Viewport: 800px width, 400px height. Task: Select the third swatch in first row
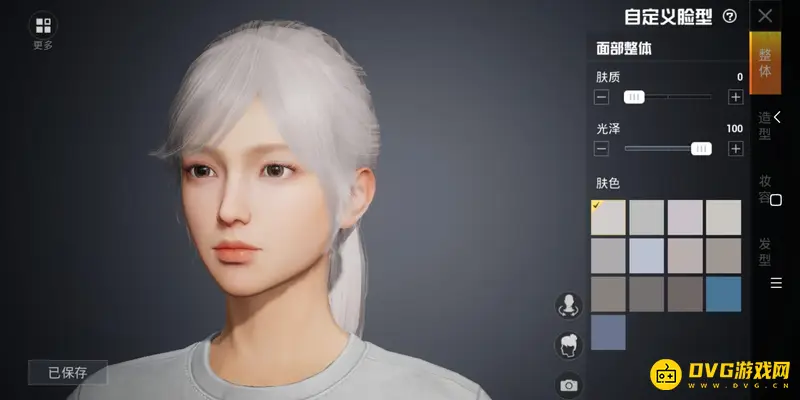click(x=685, y=217)
